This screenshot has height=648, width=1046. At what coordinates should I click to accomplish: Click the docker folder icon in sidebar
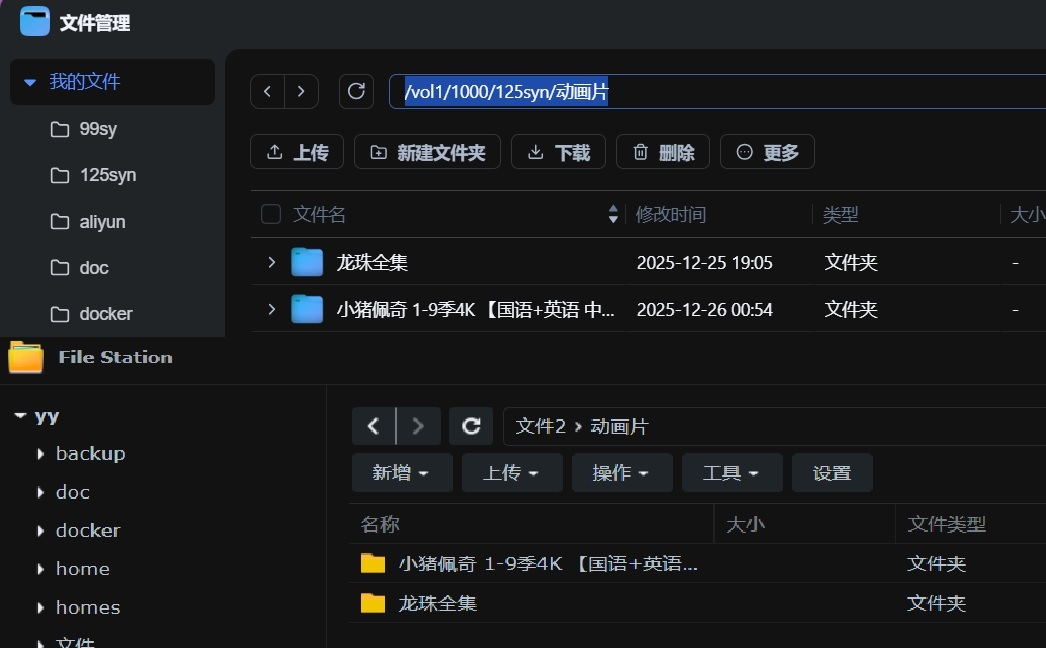click(61, 313)
